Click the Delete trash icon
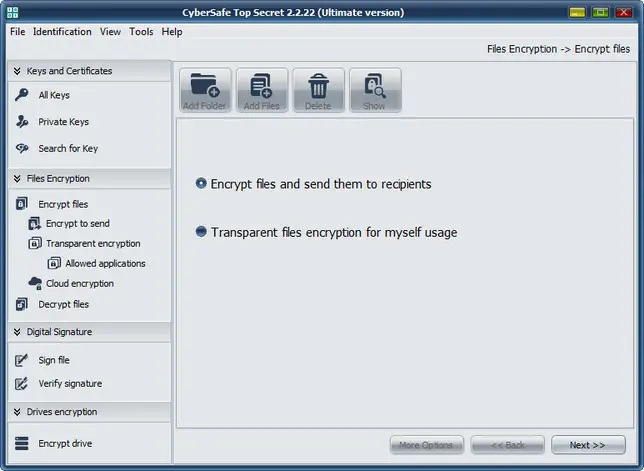 point(318,90)
